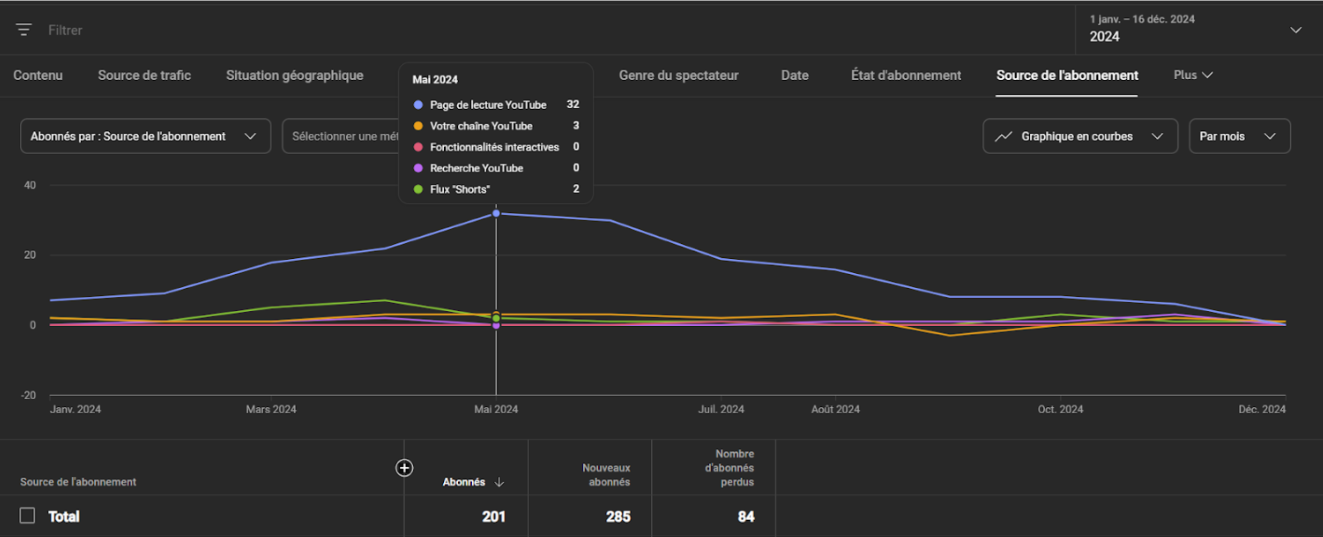Click the Août 2024 axis label
The image size is (1323, 537).
coord(835,409)
